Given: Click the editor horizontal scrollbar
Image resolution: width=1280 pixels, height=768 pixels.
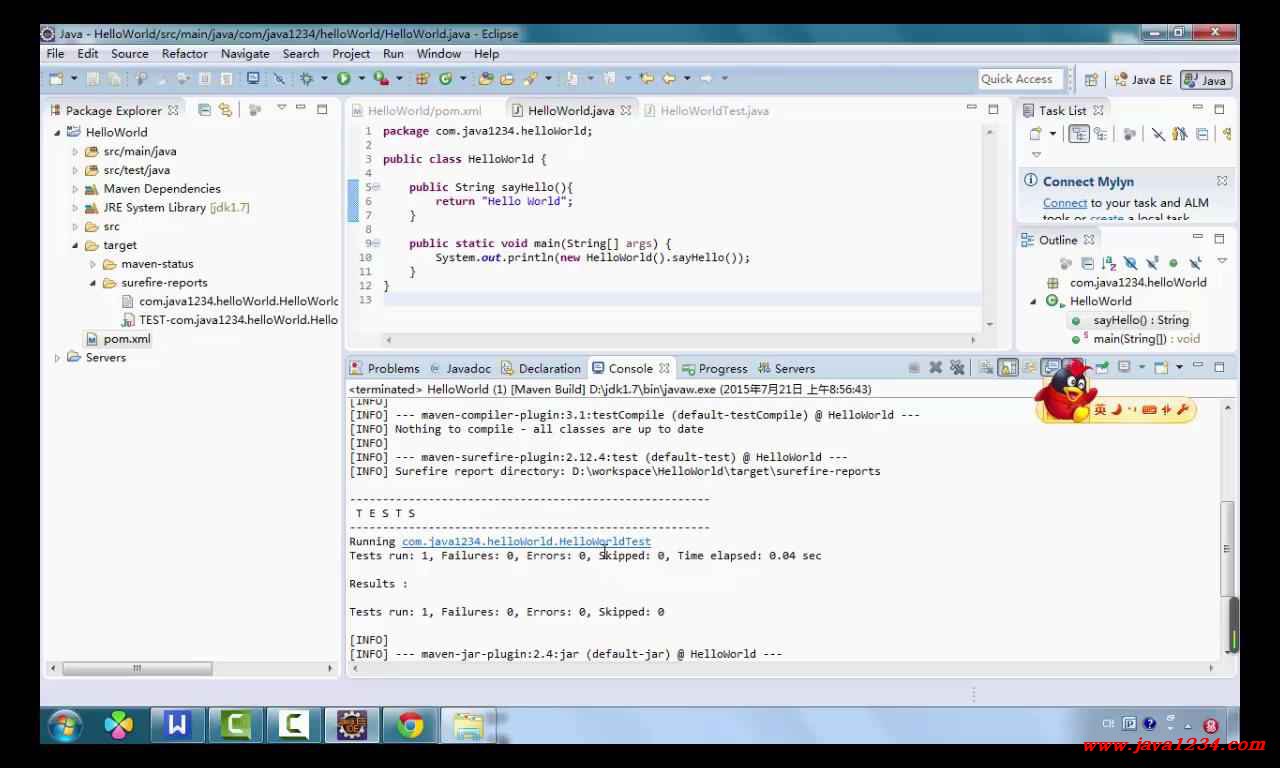Looking at the screenshot, I should [679, 340].
